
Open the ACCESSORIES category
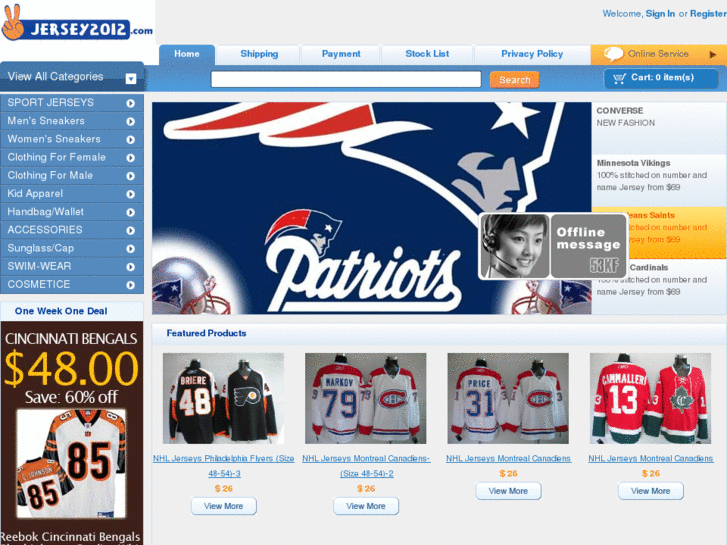pyautogui.click(x=72, y=230)
